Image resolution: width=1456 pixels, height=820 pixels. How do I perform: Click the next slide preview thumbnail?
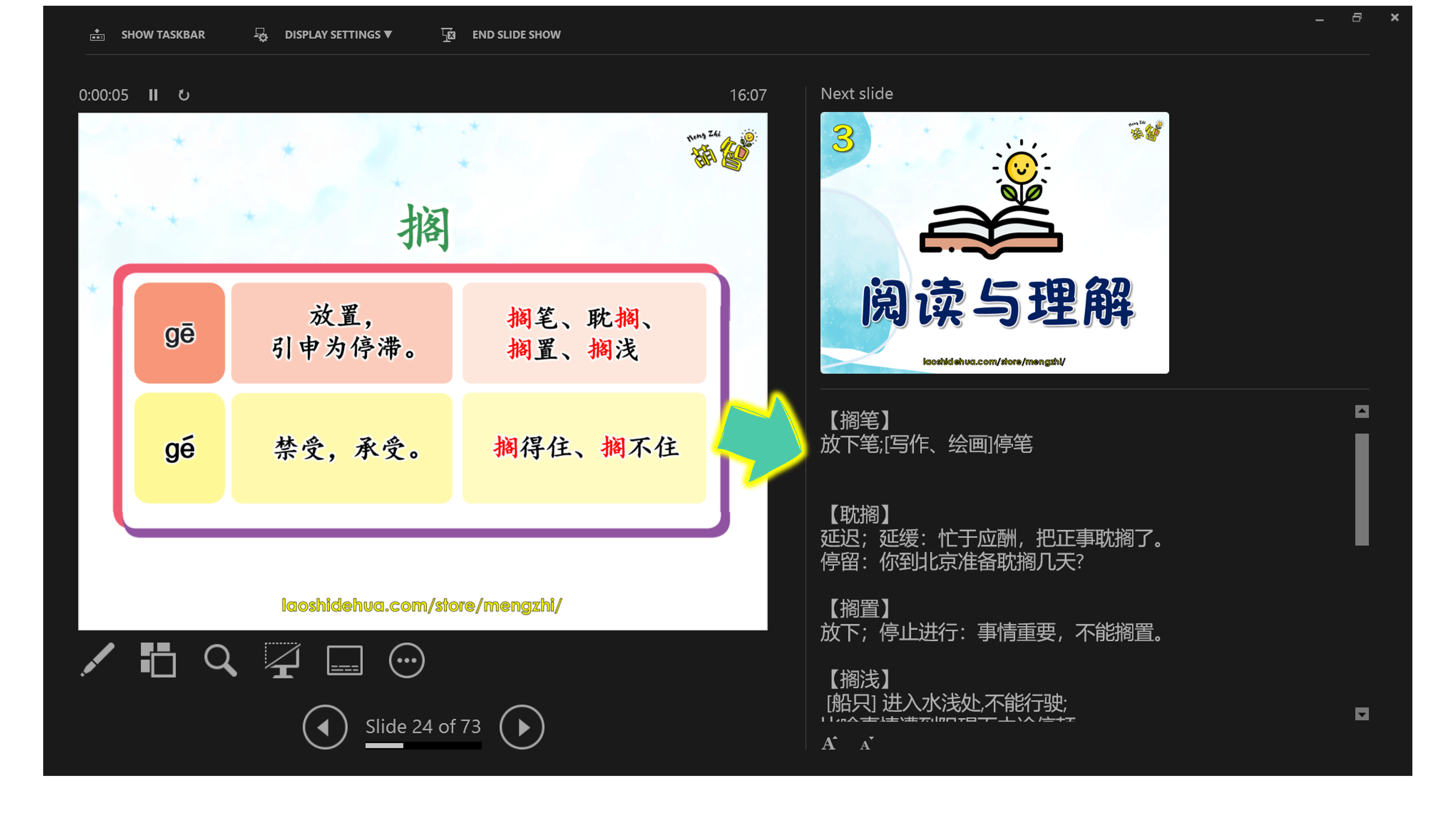[994, 242]
